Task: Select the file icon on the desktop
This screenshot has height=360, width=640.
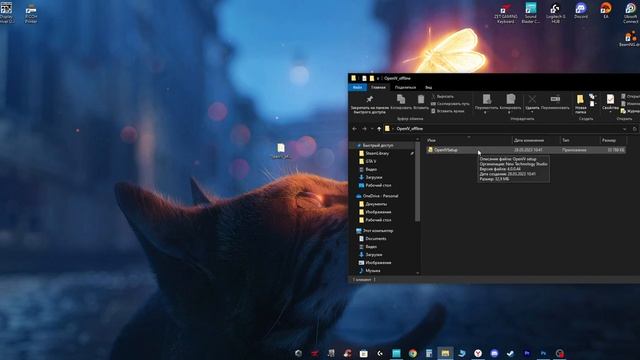Action: pos(281,151)
